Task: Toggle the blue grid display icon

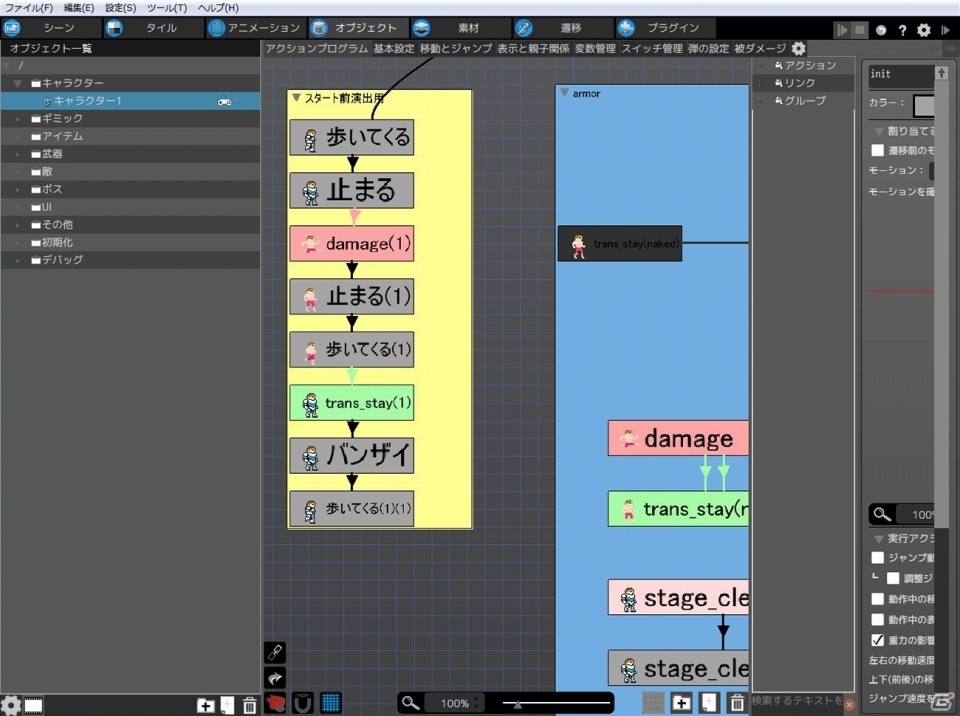Action: pos(331,703)
